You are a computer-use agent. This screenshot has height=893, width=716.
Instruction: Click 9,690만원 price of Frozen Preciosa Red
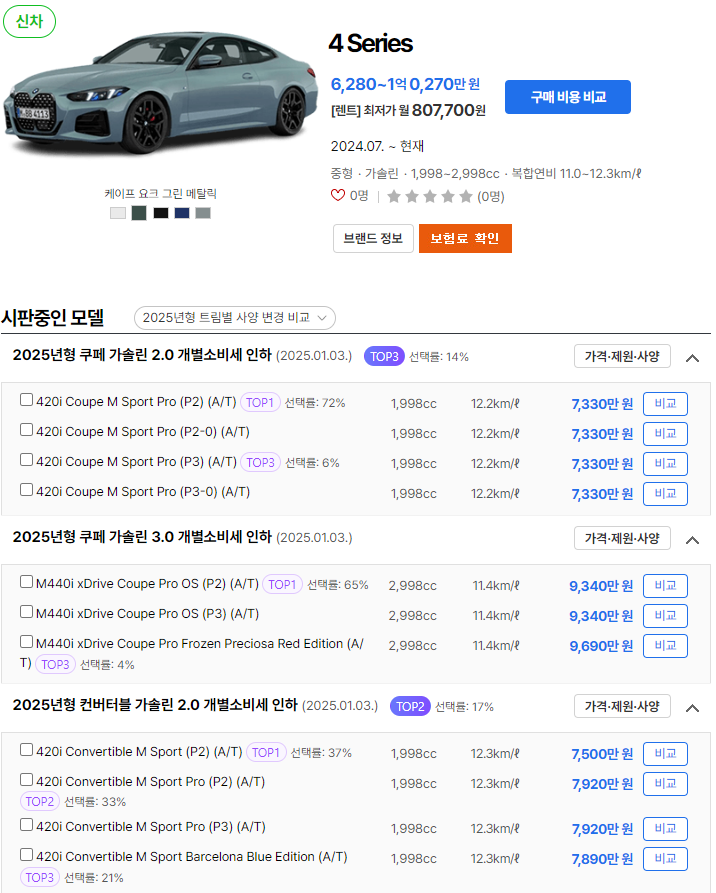(601, 646)
